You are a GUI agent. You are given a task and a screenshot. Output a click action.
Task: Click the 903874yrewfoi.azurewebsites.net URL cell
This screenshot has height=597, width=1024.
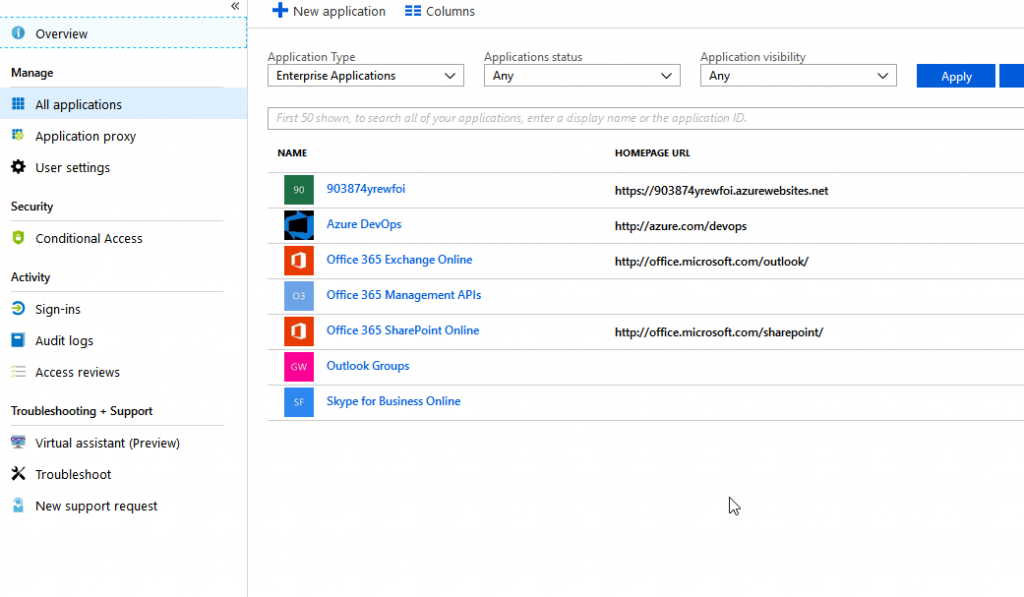721,191
